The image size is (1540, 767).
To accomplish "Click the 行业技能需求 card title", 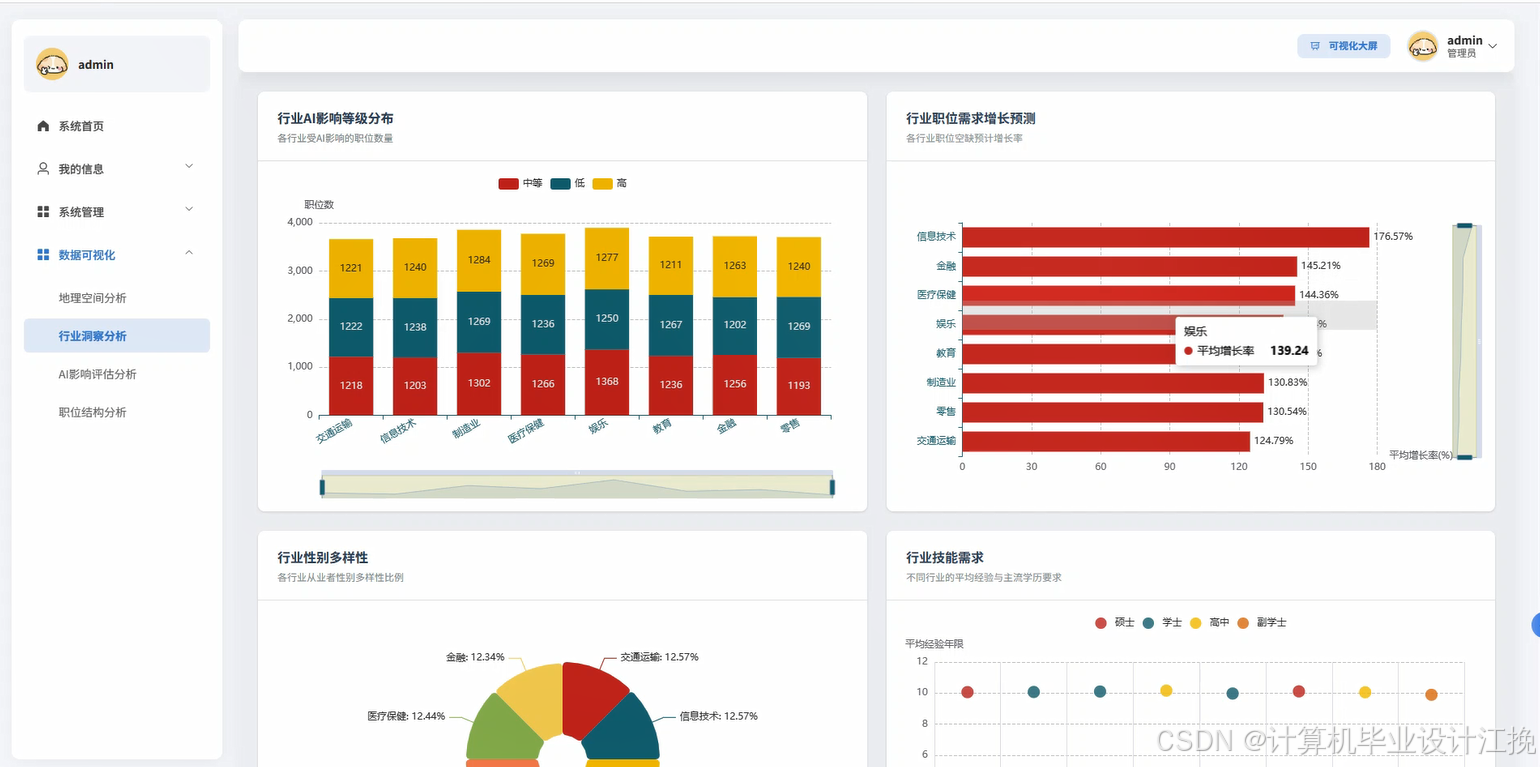I will tap(946, 557).
